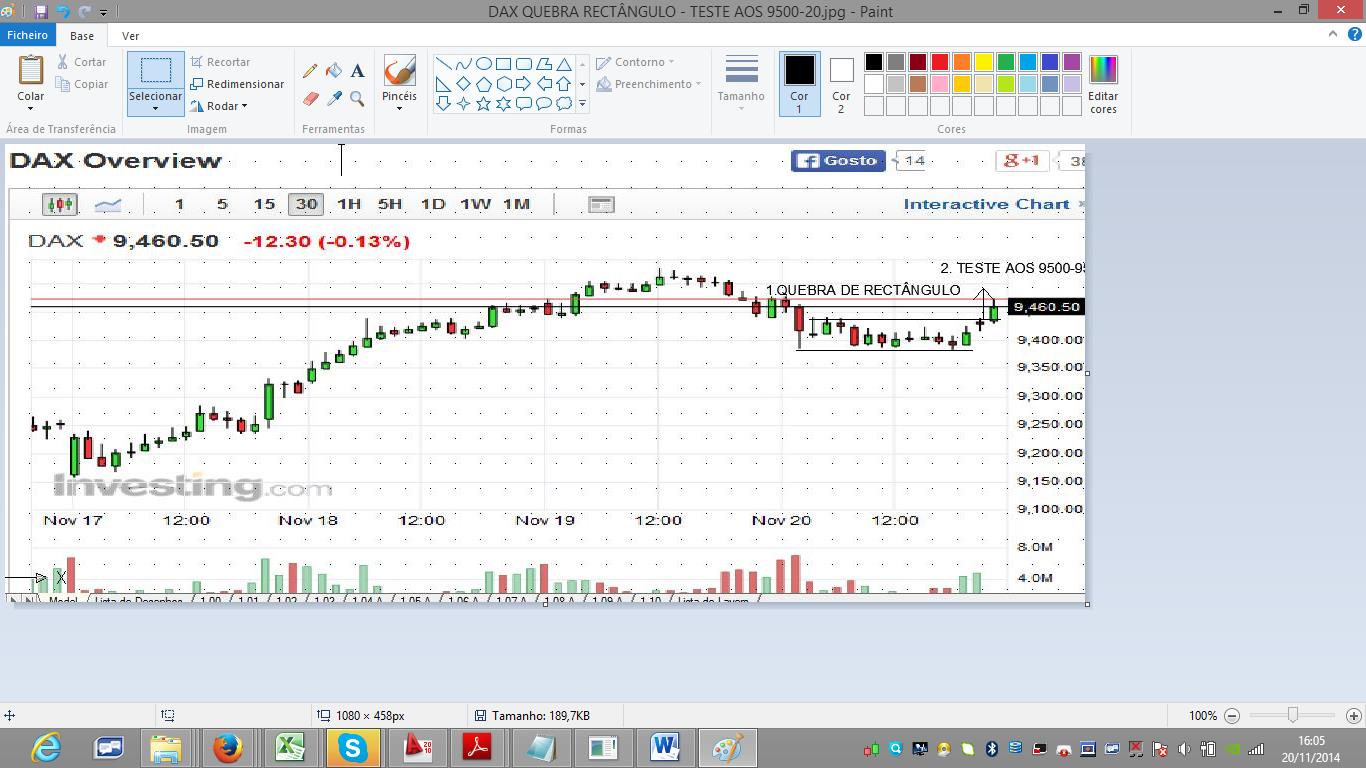
Task: Click the Undo arrow in title bar
Action: [x=63, y=11]
